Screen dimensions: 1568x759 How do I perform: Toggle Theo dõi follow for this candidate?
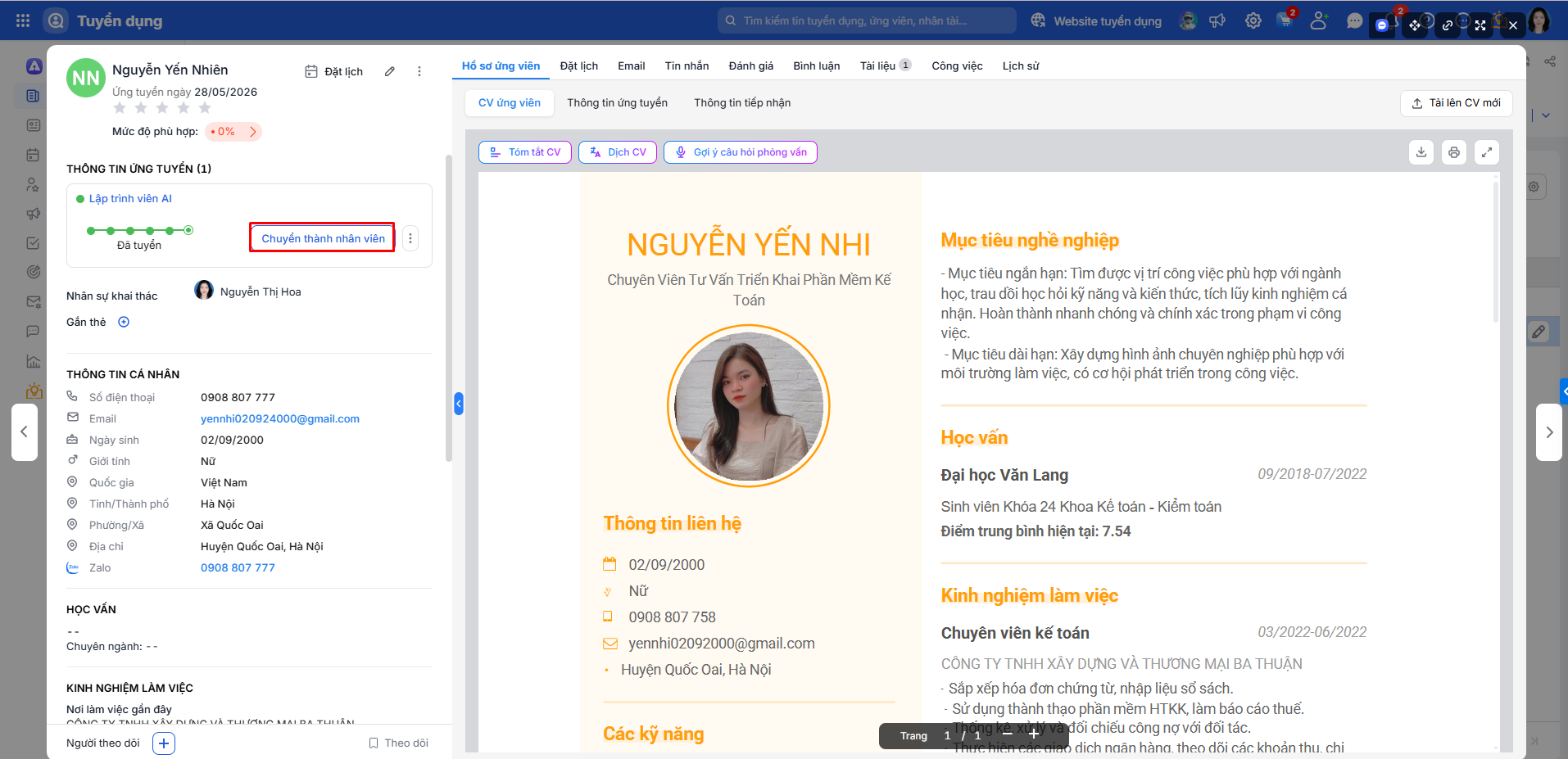pos(398,743)
